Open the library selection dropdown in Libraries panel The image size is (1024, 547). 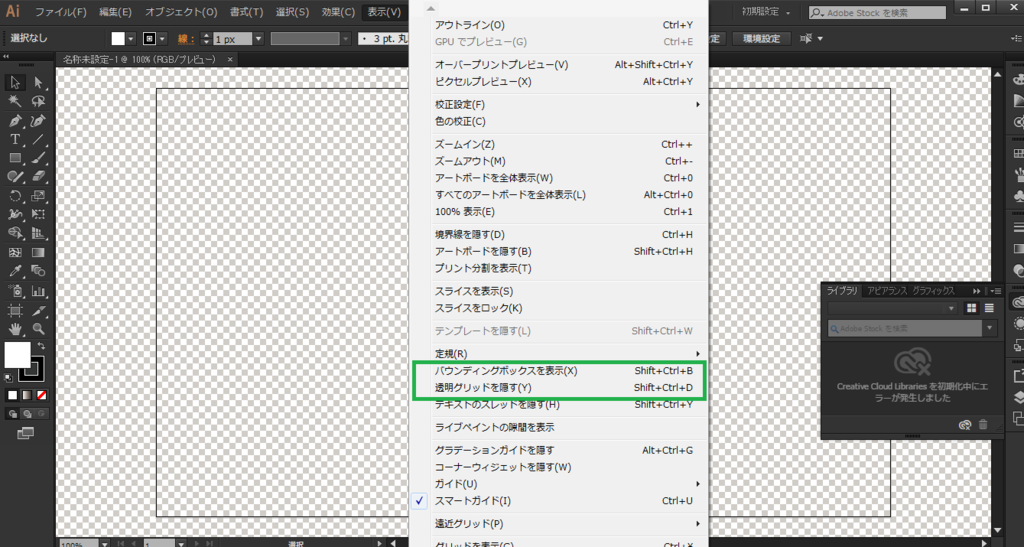(x=892, y=308)
